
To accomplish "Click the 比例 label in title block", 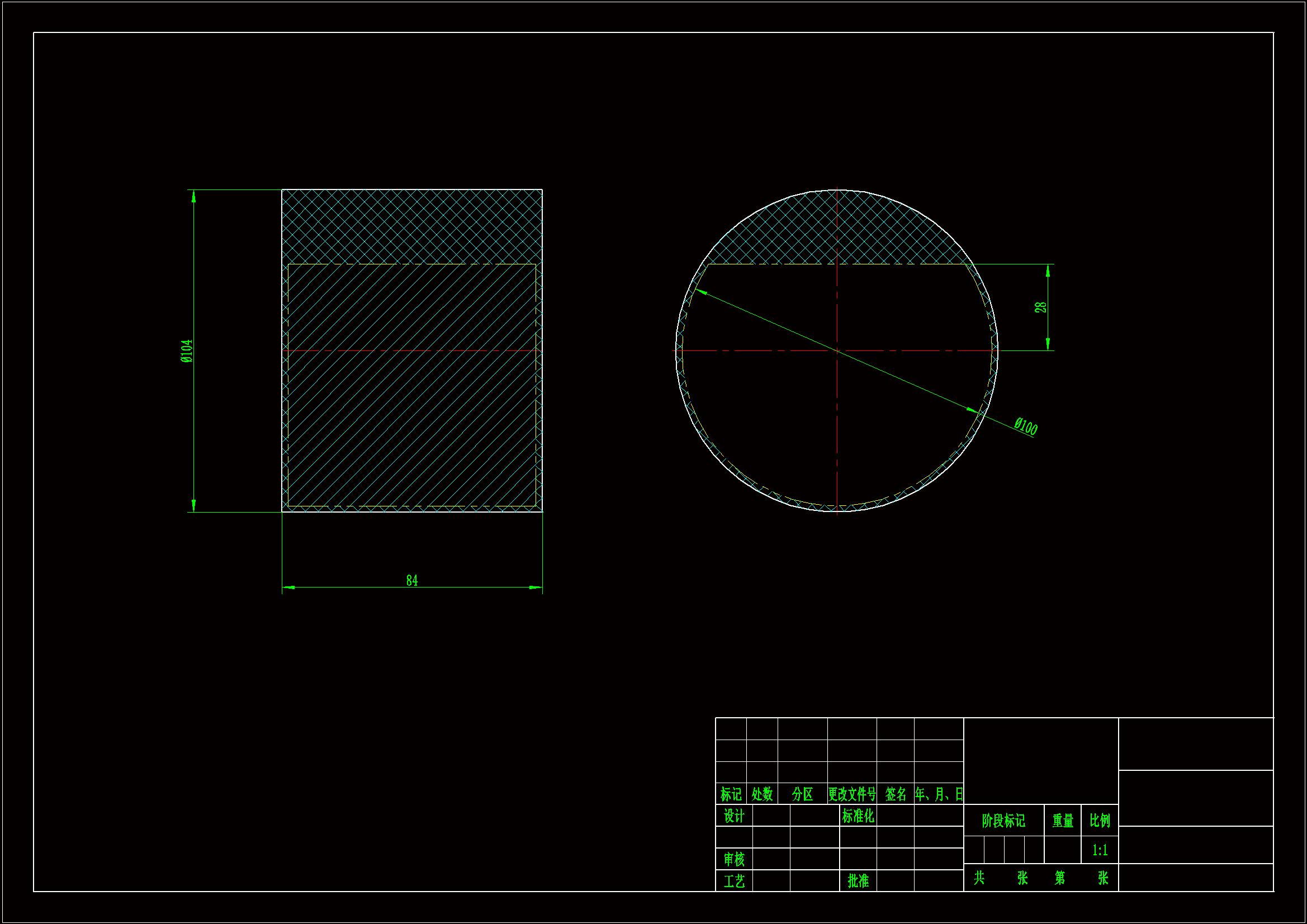I will click(1100, 821).
